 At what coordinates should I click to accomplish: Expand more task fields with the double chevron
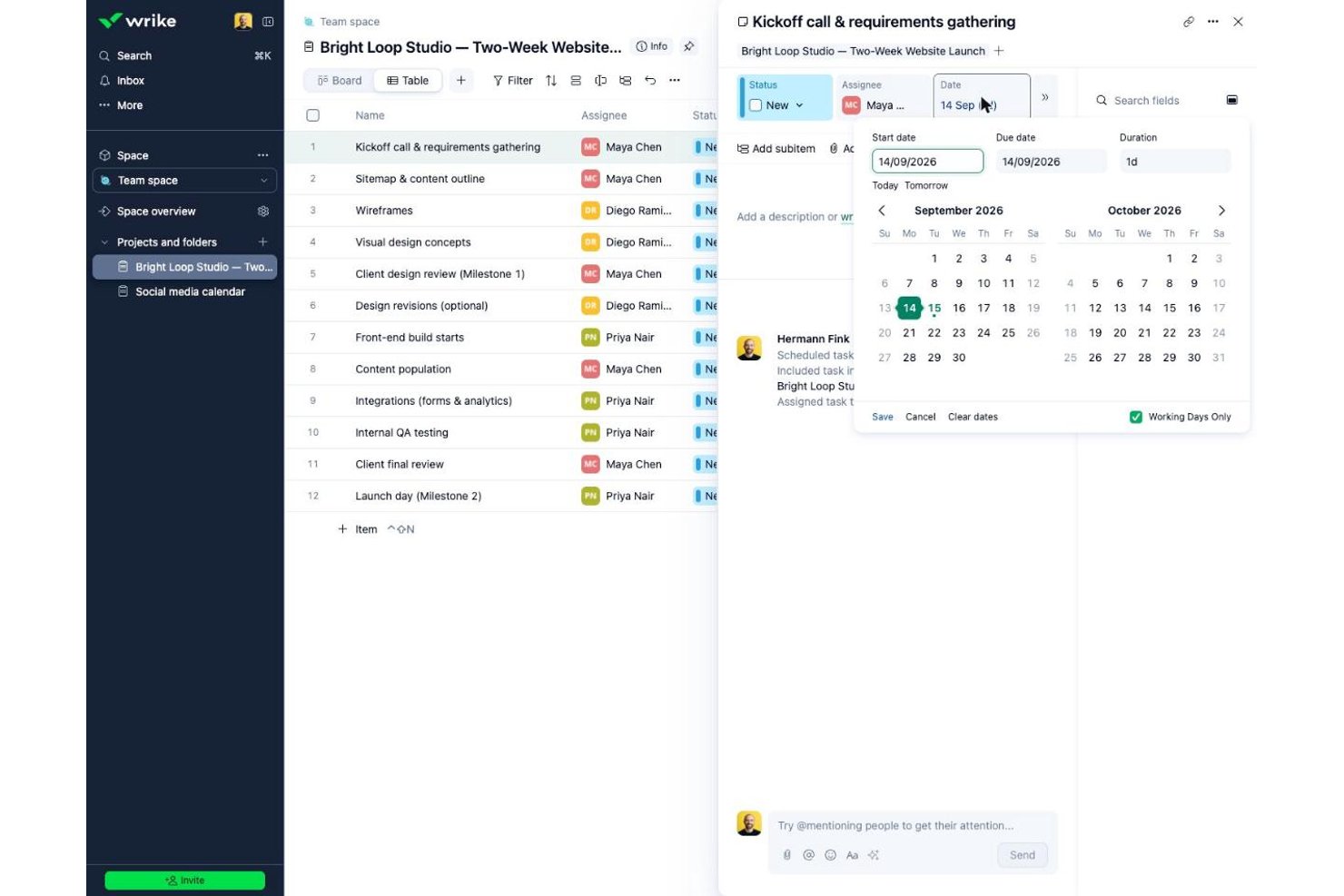(1045, 97)
